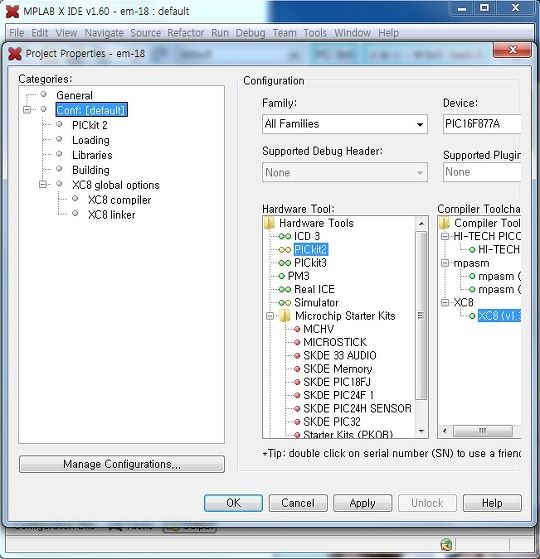Click the Microchip Starter Kits folder icon
Viewport: 540px width, 559px height.
click(285, 316)
